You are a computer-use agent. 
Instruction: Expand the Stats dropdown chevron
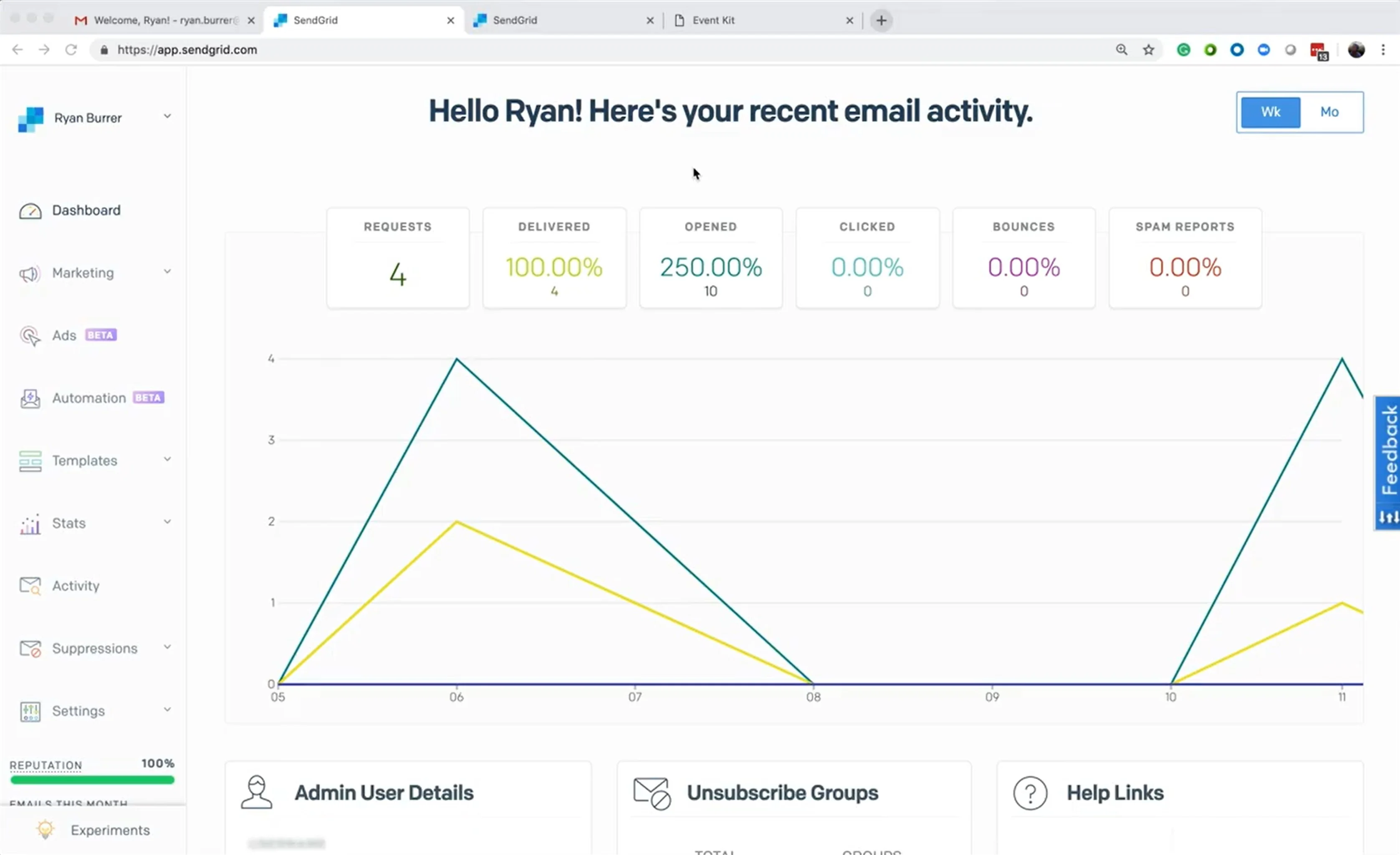(167, 522)
